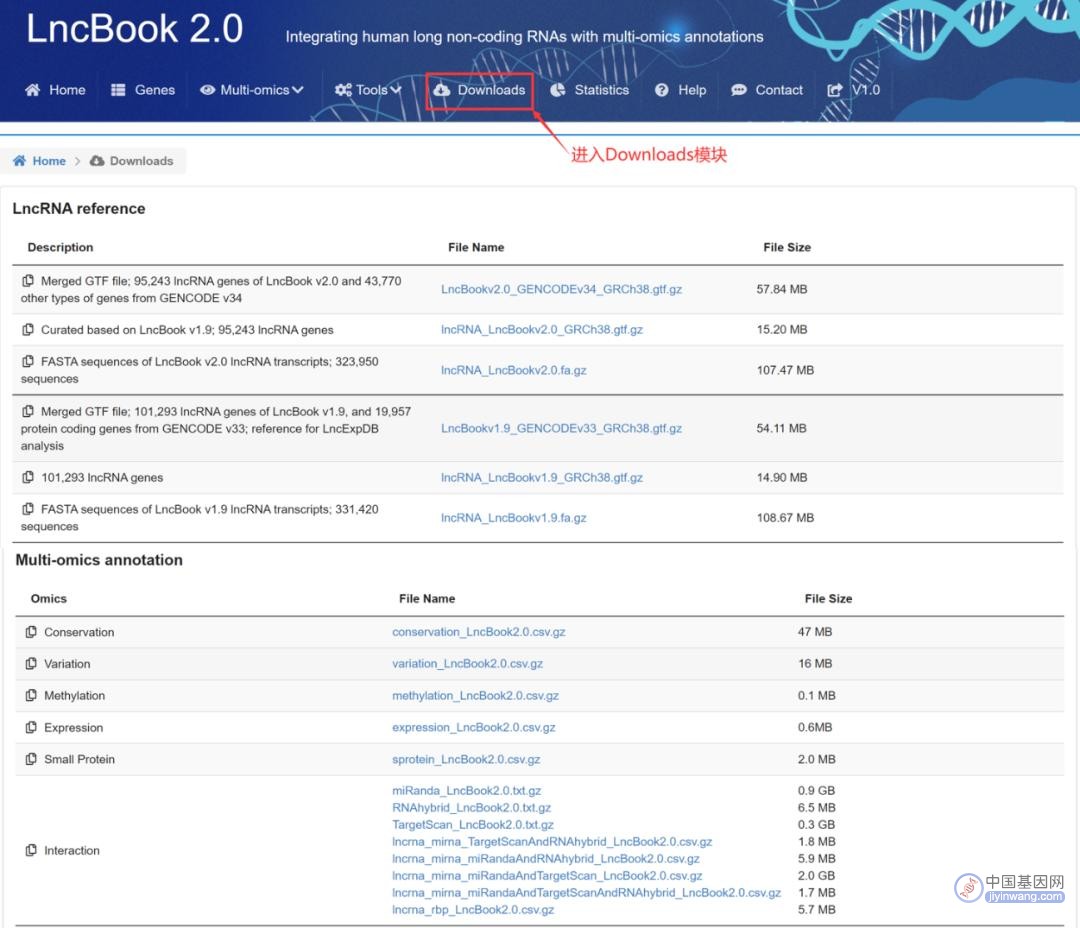Image resolution: width=1080 pixels, height=928 pixels.
Task: Download lncrna_mirna_miRandaAndTargetScanAndRNAhybrid csv file
Action: 587,893
